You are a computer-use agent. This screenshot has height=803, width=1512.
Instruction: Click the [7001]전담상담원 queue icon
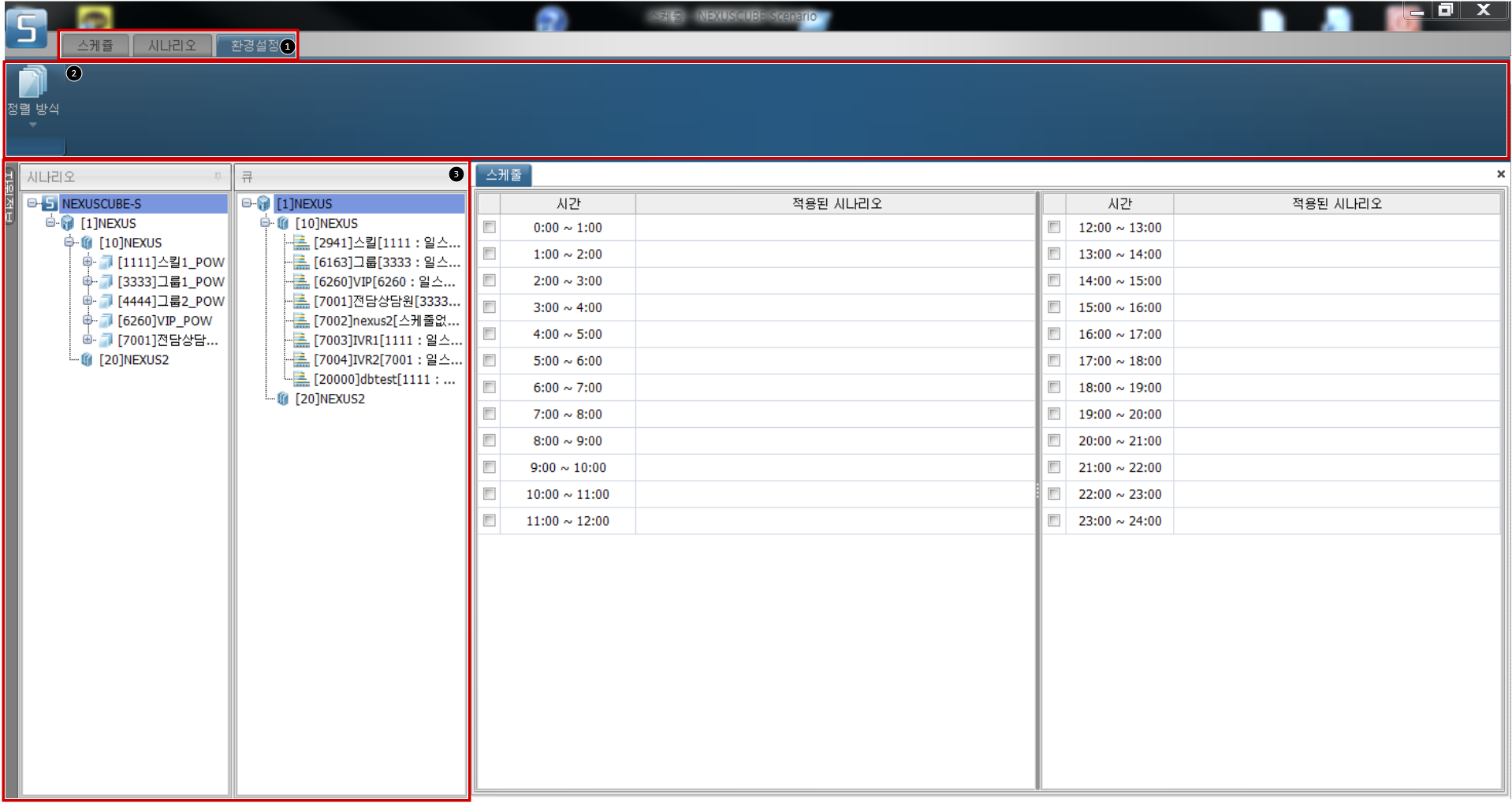point(301,301)
